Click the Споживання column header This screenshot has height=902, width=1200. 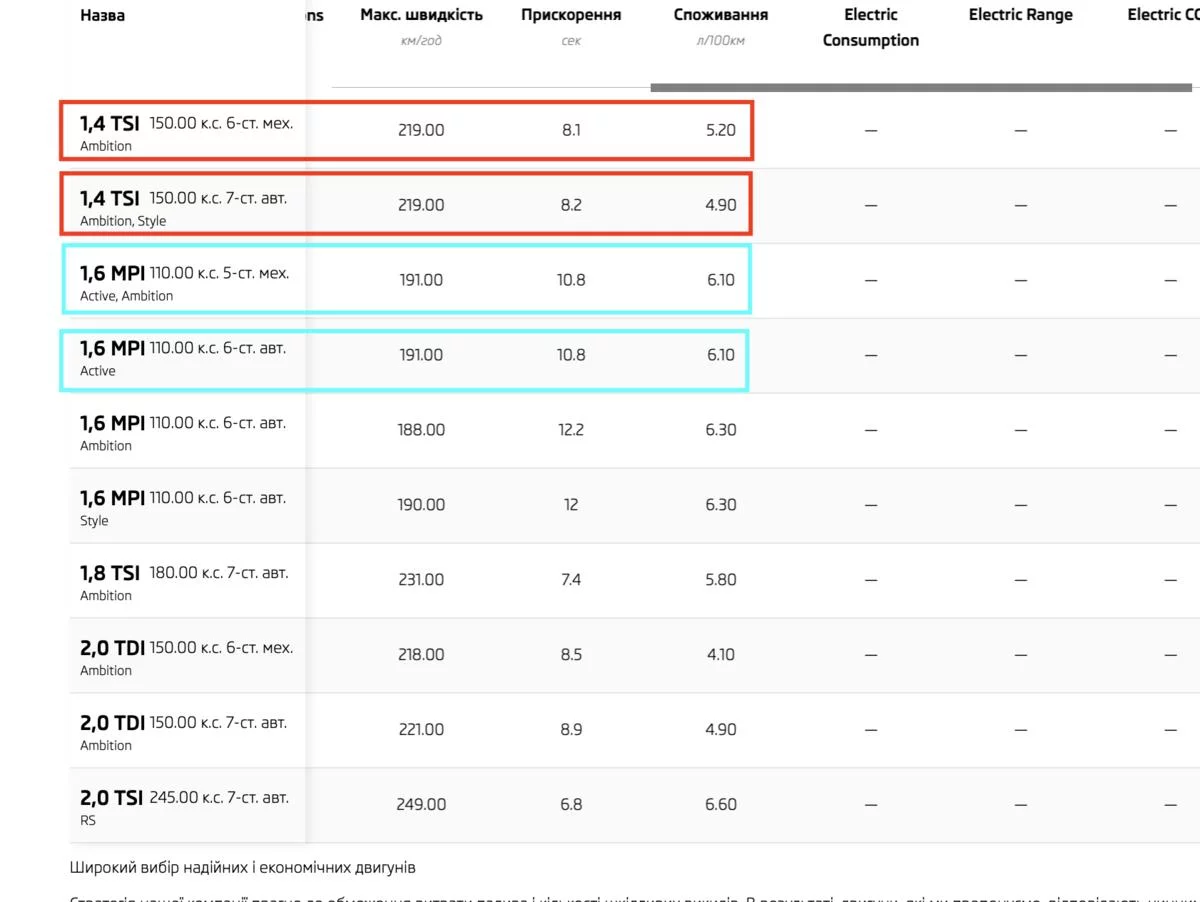pos(720,16)
